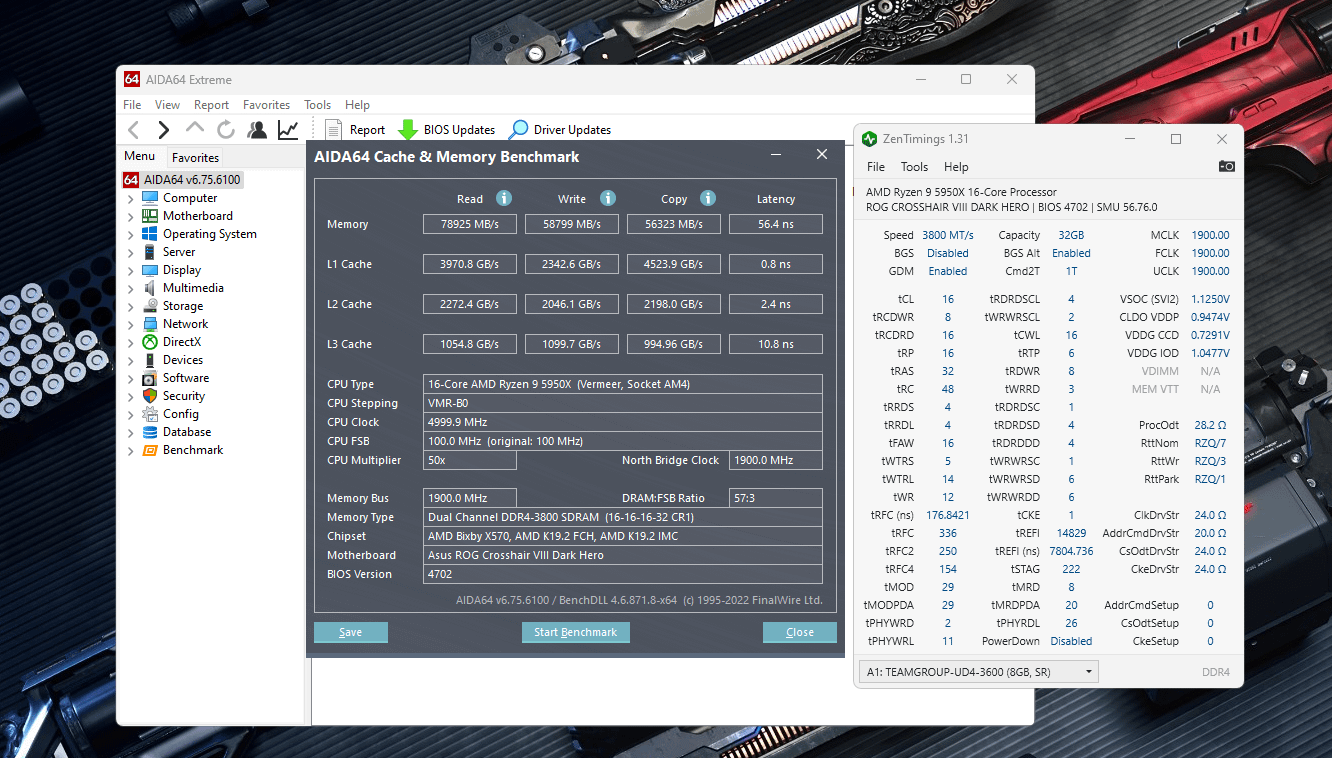Click the AIDA64 forward navigation arrow
Screen dimensions: 1332x758
click(x=164, y=129)
